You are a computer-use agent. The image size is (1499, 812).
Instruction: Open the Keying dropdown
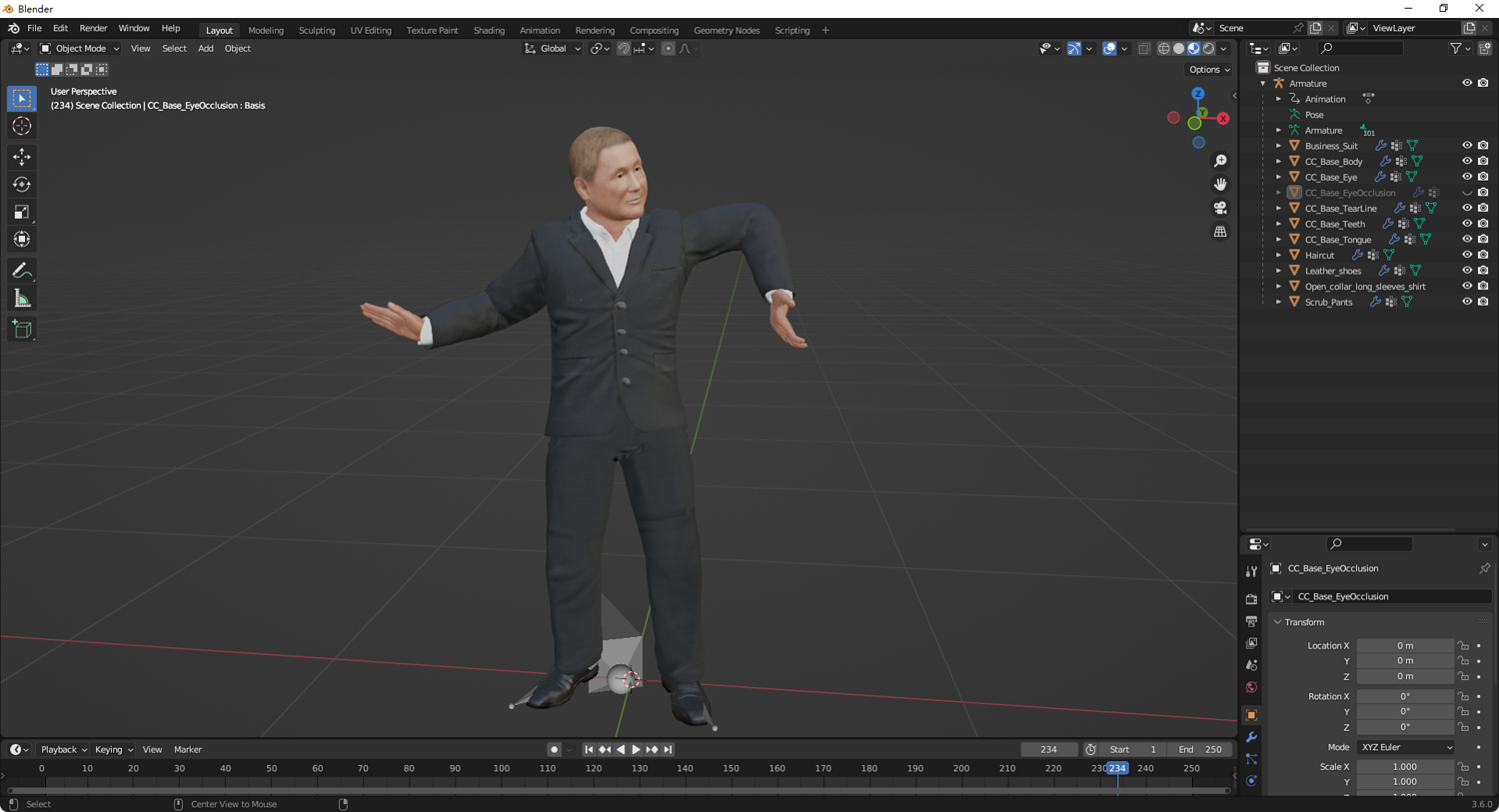[113, 749]
